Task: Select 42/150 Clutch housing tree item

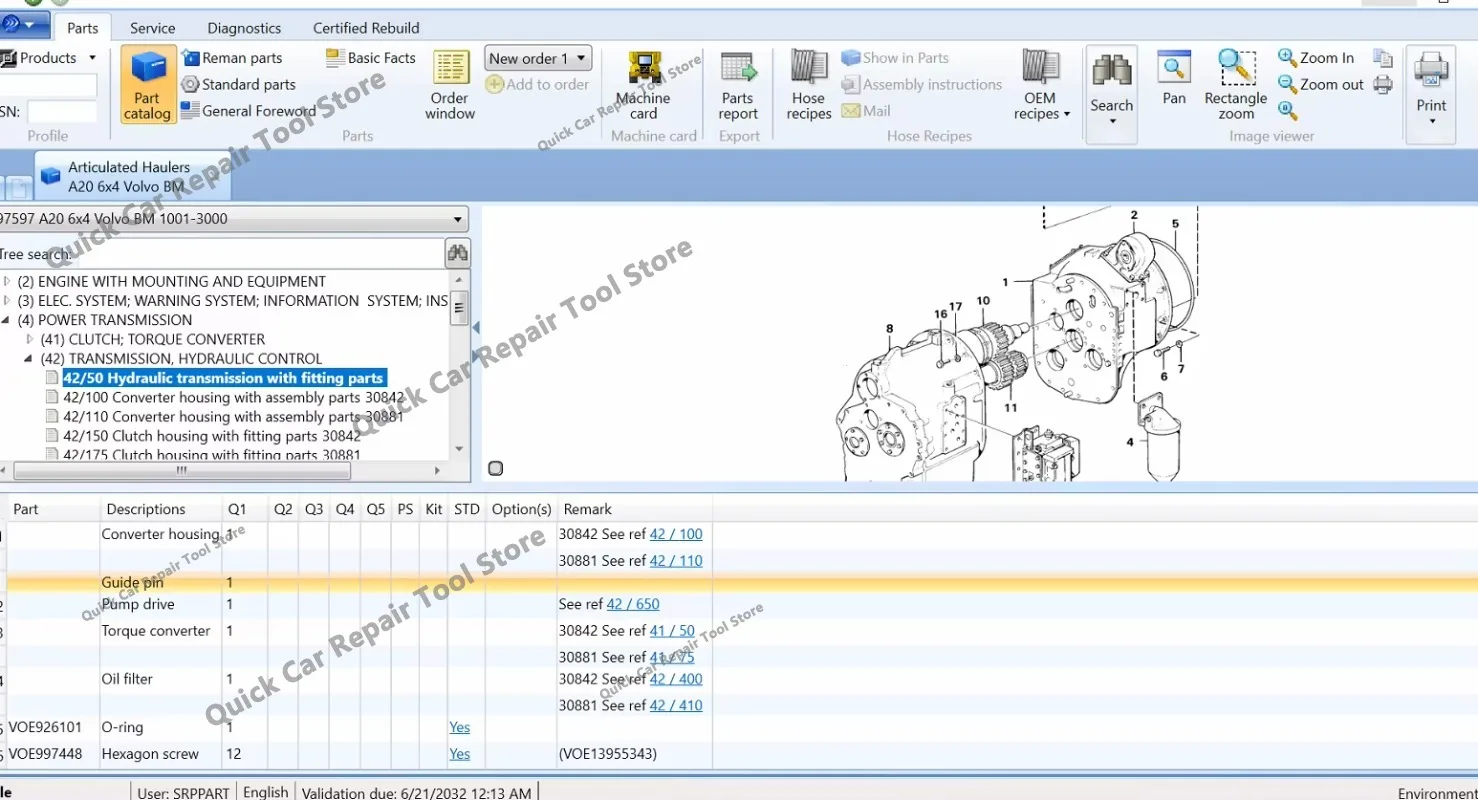Action: (x=212, y=436)
